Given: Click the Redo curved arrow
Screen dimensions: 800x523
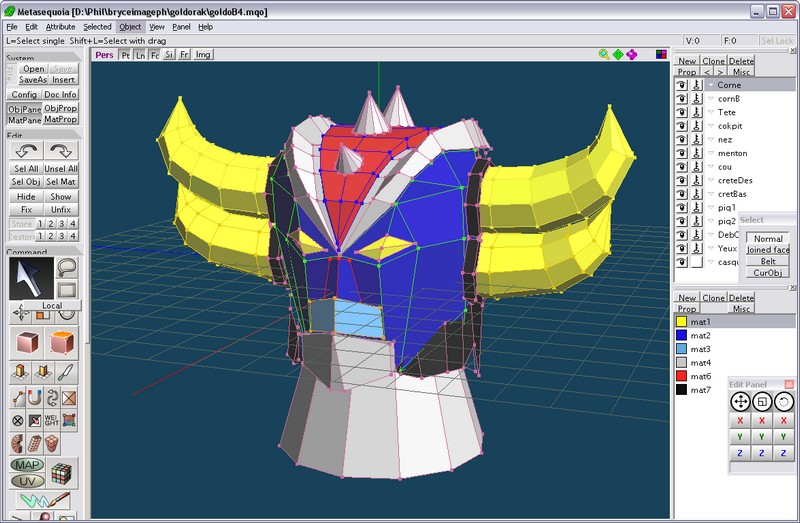Looking at the screenshot, I should click(x=61, y=151).
